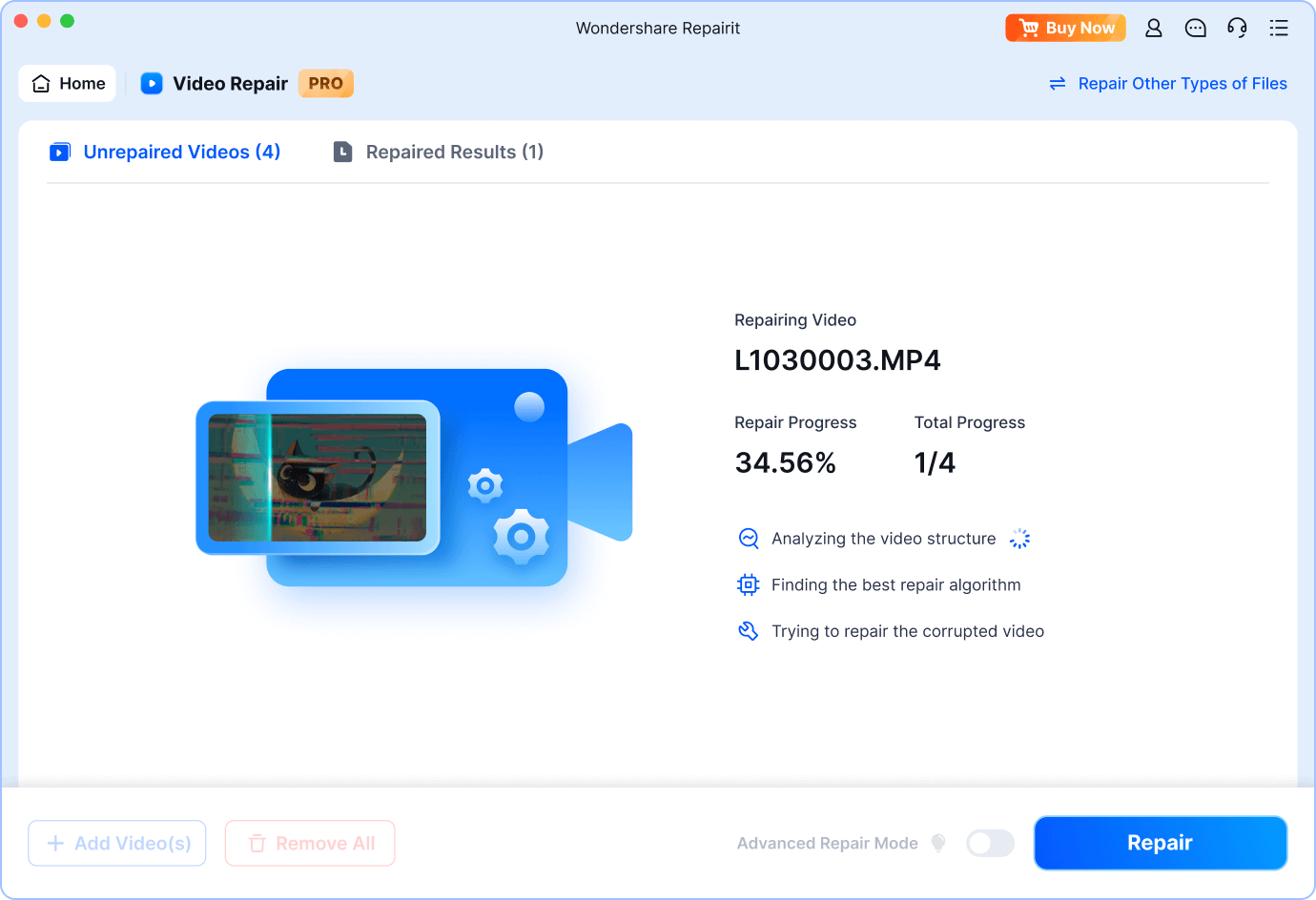Viewport: 1316px width, 900px height.
Task: Click the corrupted video thumbnail preview
Action: (x=318, y=478)
